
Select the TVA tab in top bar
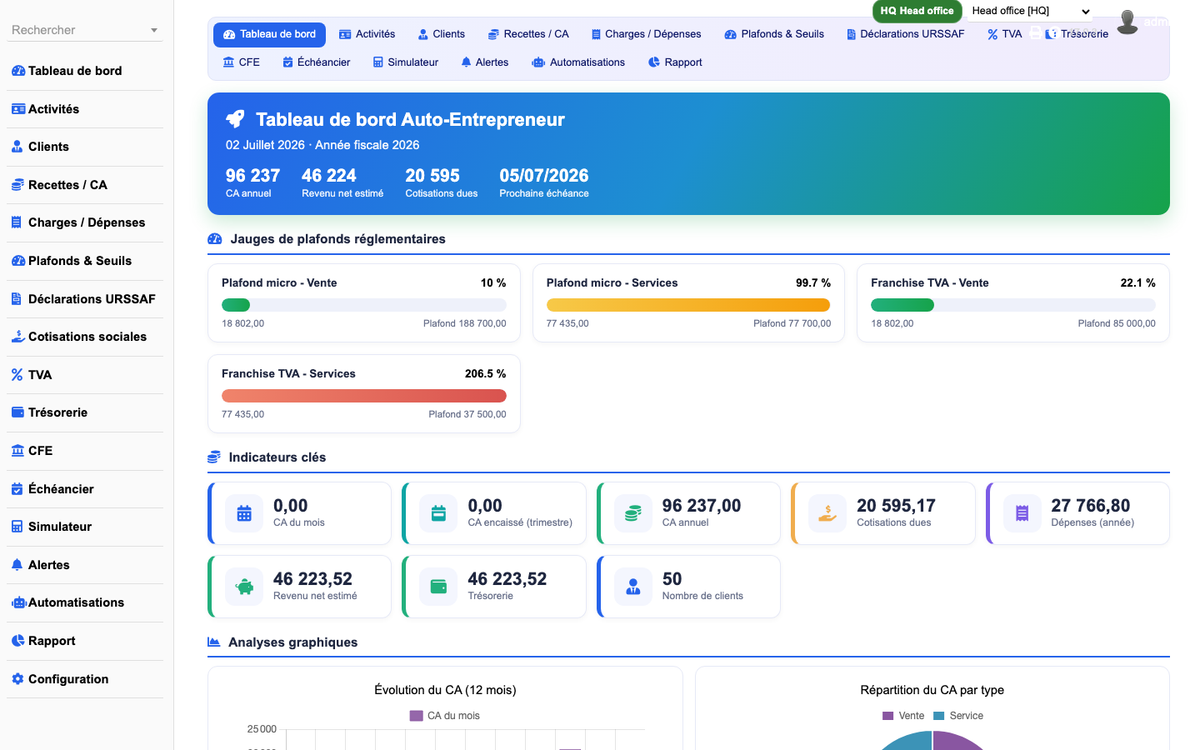(x=1004, y=34)
